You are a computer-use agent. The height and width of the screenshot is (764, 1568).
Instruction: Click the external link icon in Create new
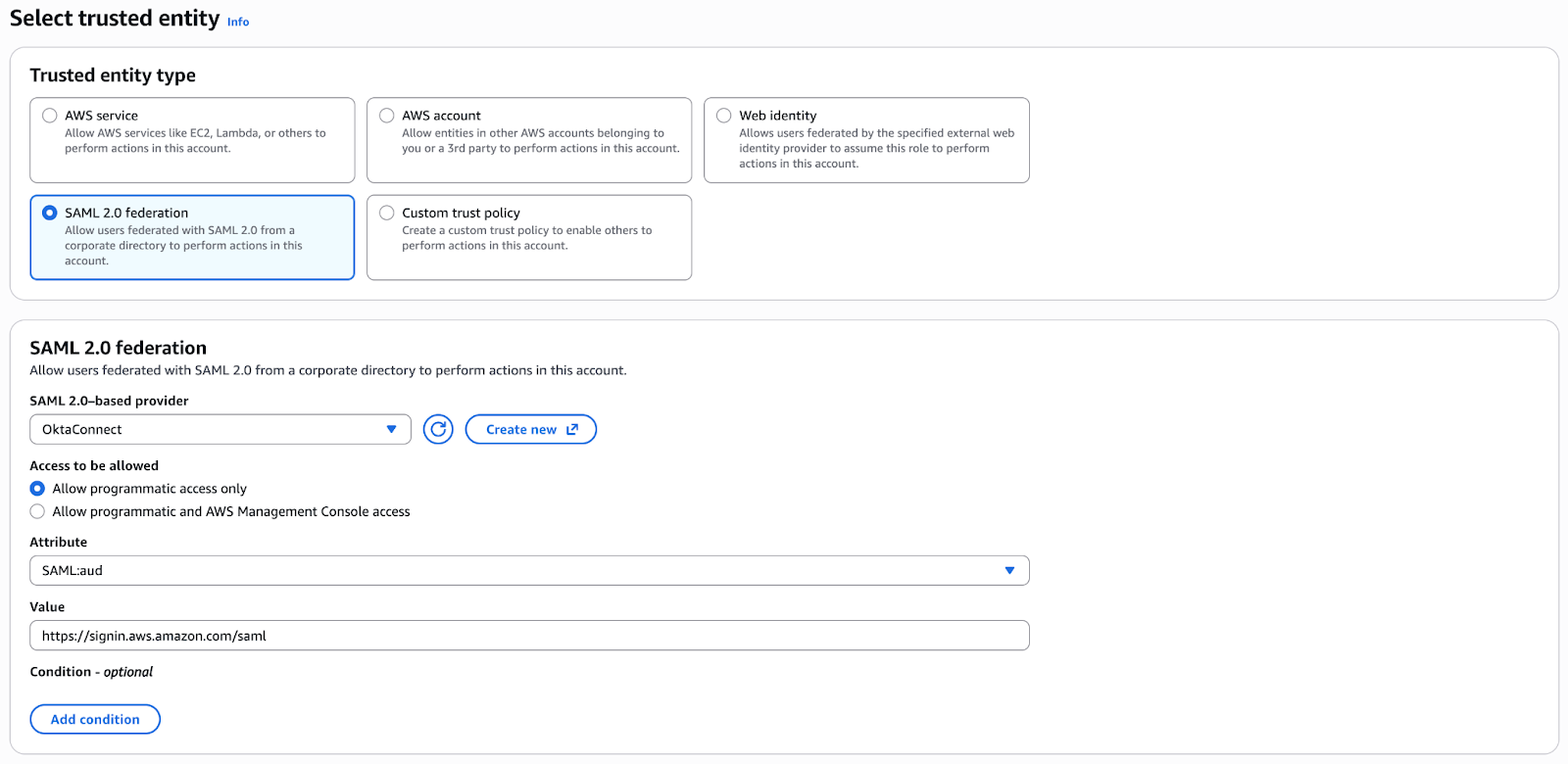[x=572, y=429]
